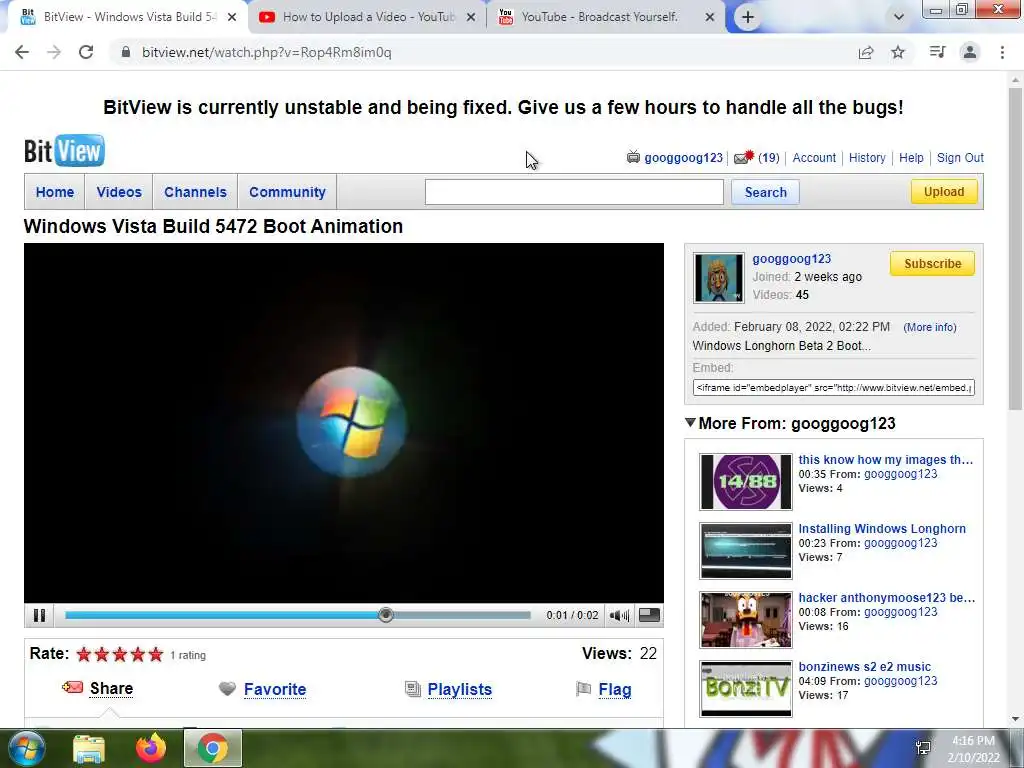Click the Favorite heart icon
This screenshot has width=1024, height=768.
[227, 689]
